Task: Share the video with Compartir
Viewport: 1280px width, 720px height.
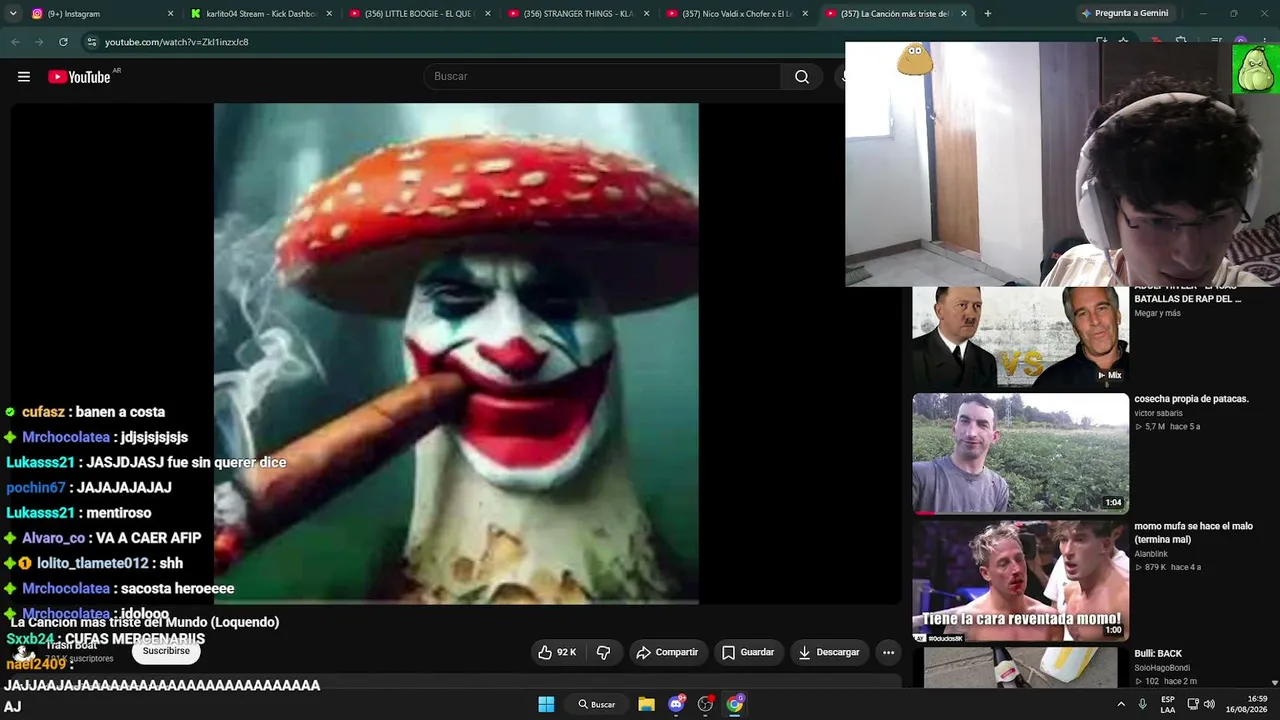Action: pos(667,652)
